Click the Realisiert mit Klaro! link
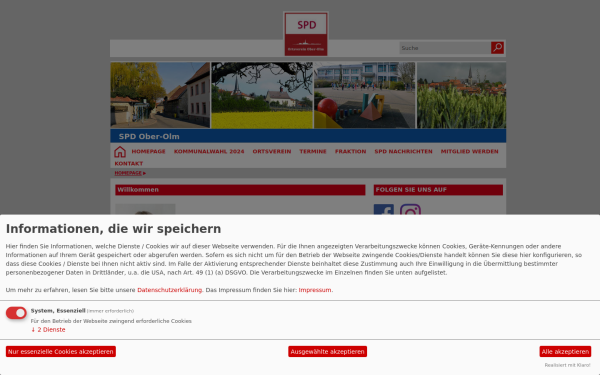 tap(567, 365)
